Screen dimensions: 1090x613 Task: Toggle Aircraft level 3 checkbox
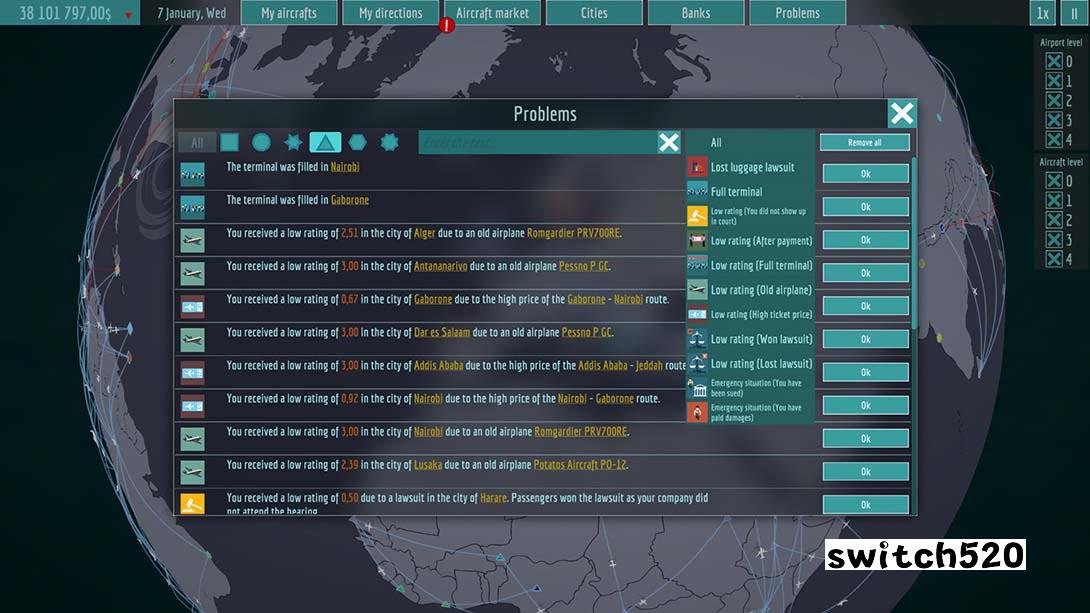(1054, 240)
